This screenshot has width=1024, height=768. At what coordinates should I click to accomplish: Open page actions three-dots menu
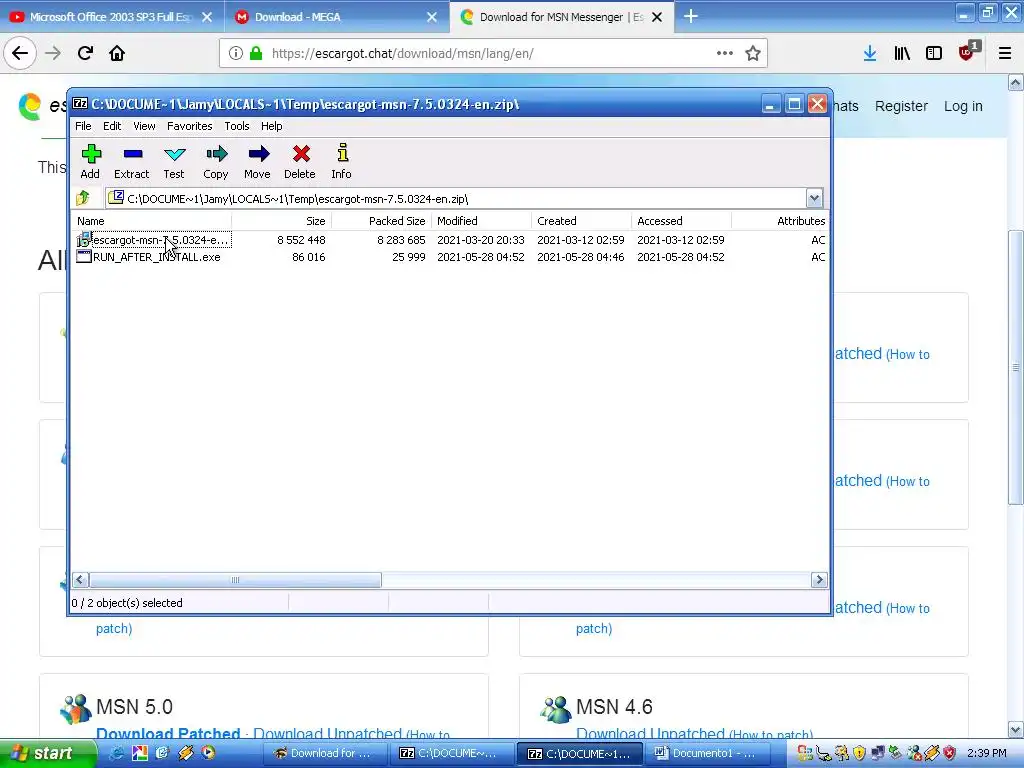click(x=724, y=53)
